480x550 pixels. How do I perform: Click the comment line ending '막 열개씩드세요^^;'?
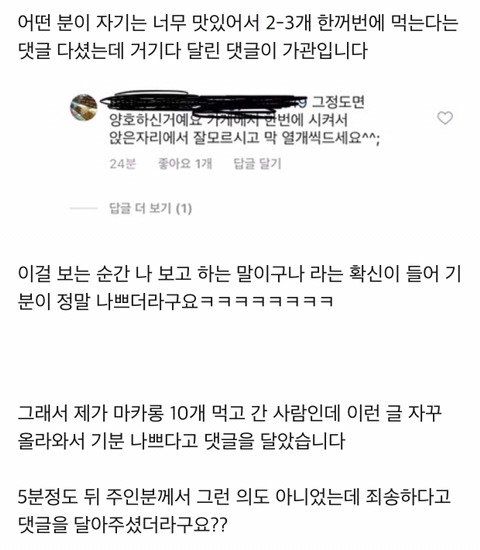pyautogui.click(x=245, y=138)
